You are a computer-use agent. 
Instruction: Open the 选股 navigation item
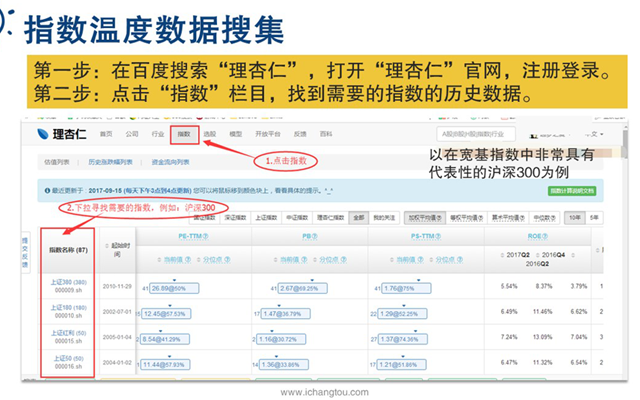210,134
